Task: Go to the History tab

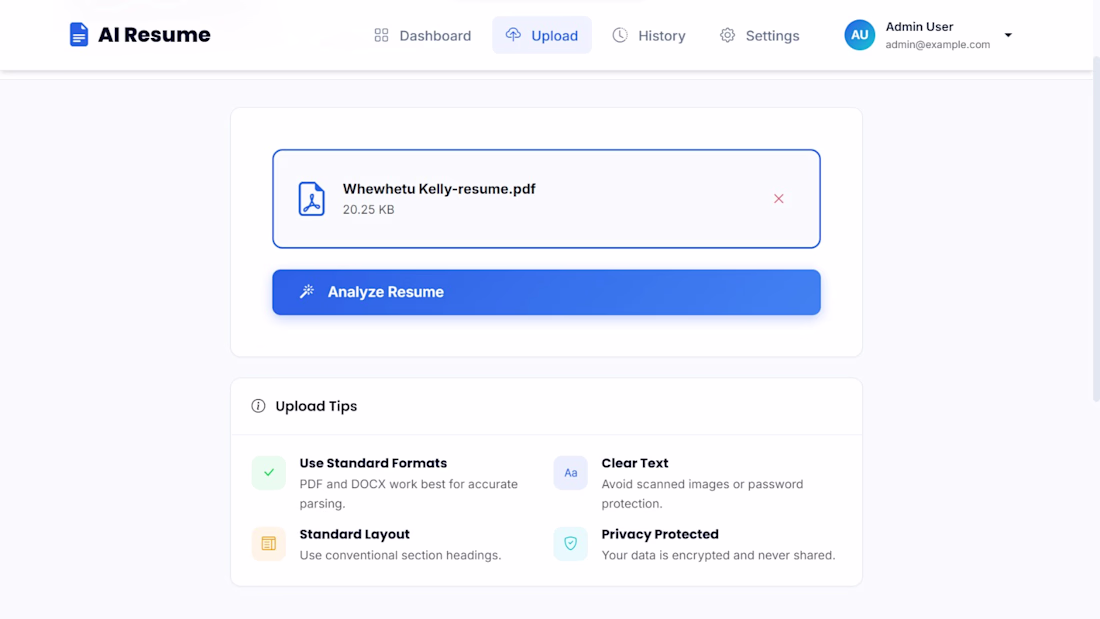Action: pos(649,35)
